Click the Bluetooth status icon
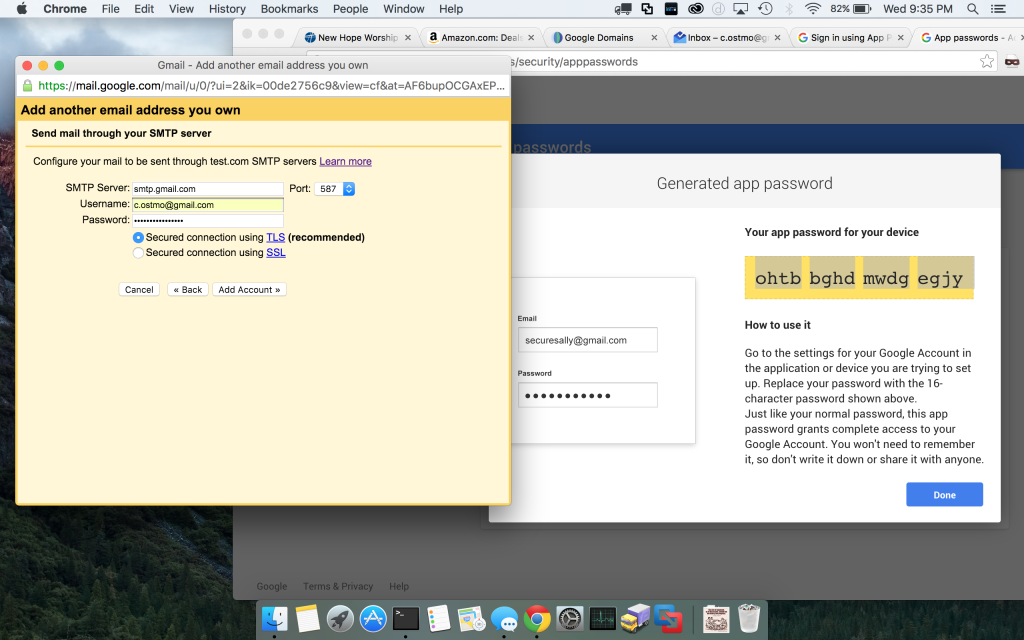 789,8
